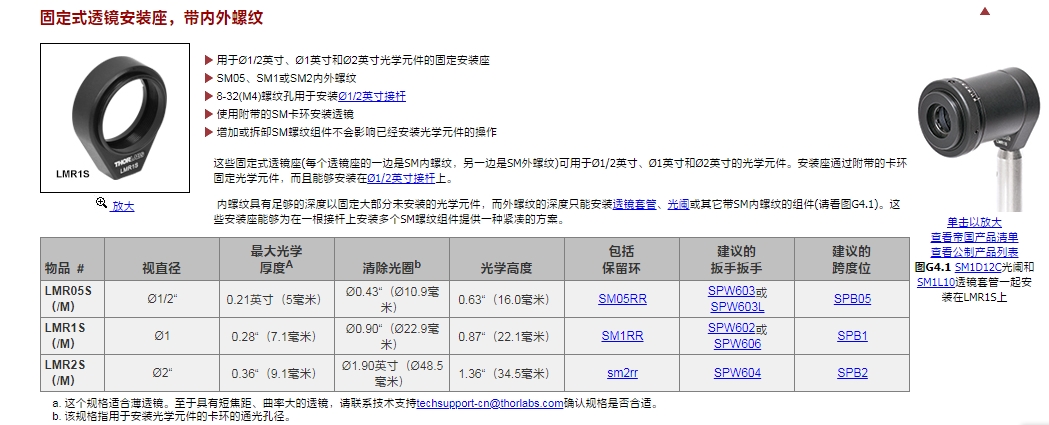Click the SPB05 link
Viewport: 1049px width, 425px height.
pyautogui.click(x=852, y=299)
